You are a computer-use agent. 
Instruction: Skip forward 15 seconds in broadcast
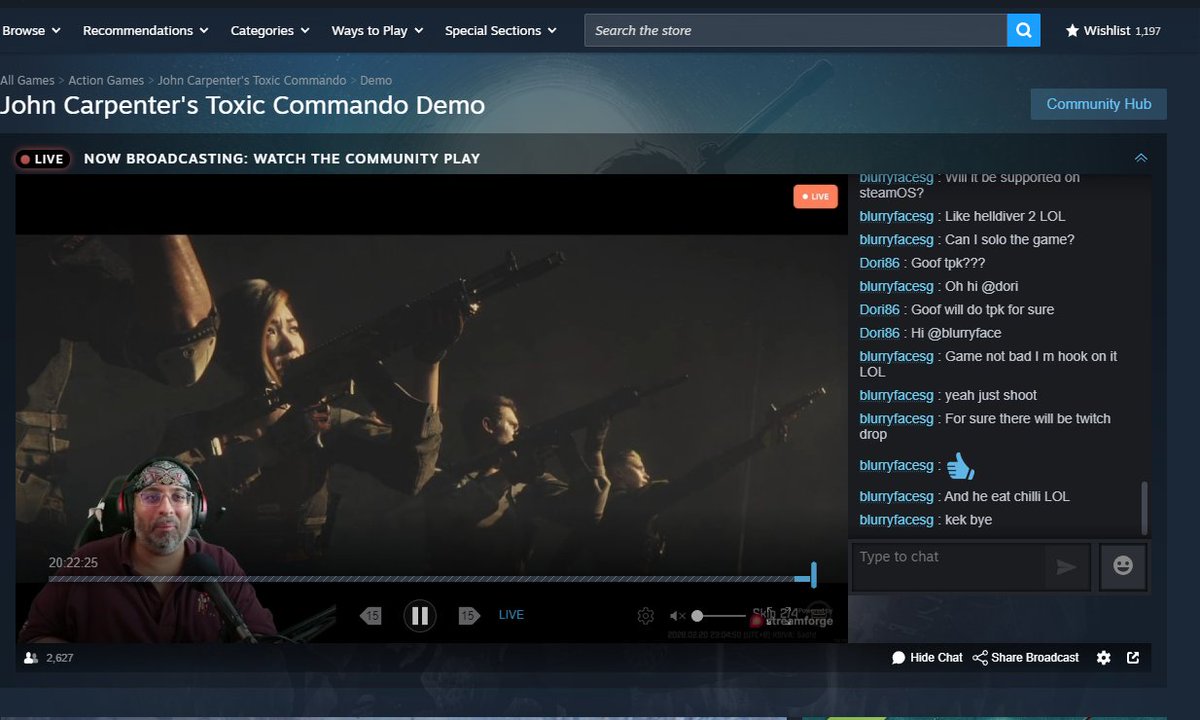(x=469, y=615)
